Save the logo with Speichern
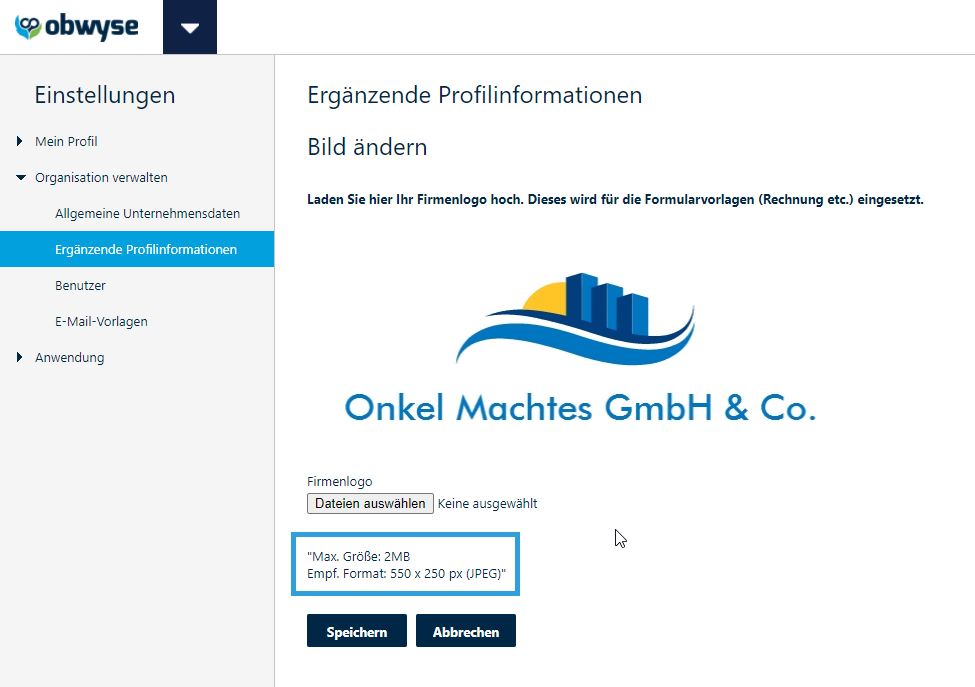The width and height of the screenshot is (975, 687). 357,631
